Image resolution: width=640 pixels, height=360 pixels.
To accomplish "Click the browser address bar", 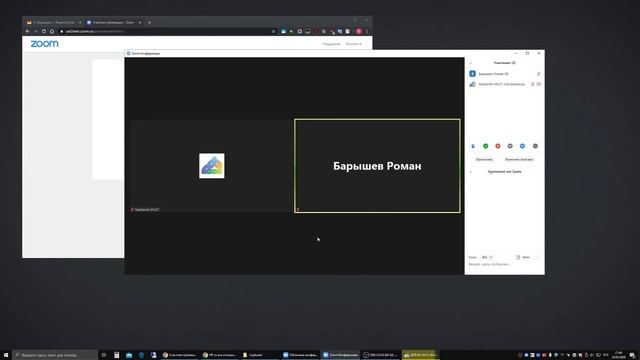I will coord(167,31).
